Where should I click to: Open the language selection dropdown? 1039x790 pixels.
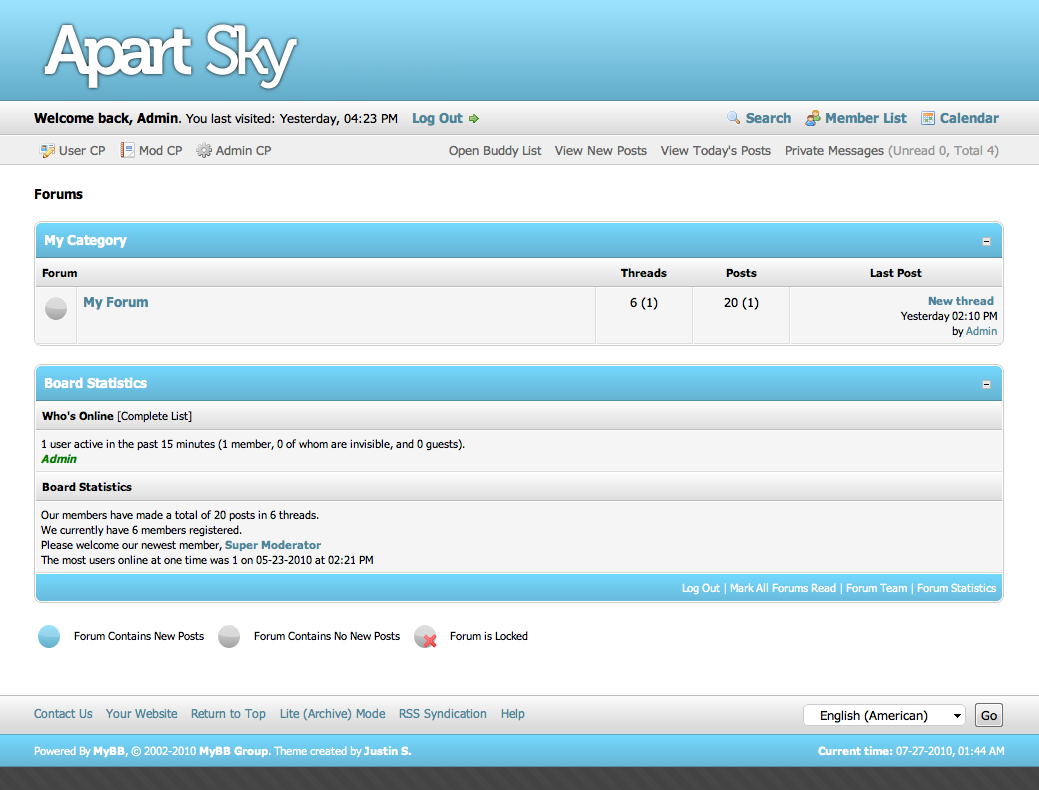pyautogui.click(x=884, y=715)
